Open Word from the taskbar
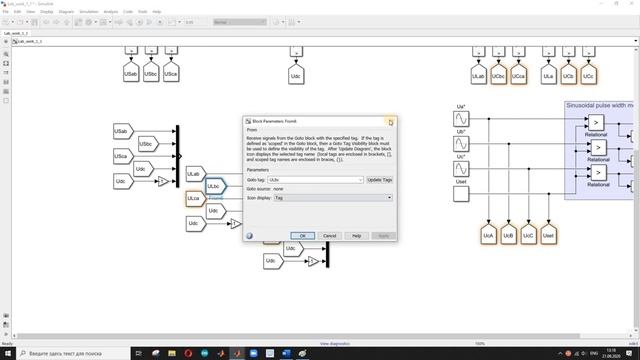The height and width of the screenshot is (360, 640). (x=286, y=353)
